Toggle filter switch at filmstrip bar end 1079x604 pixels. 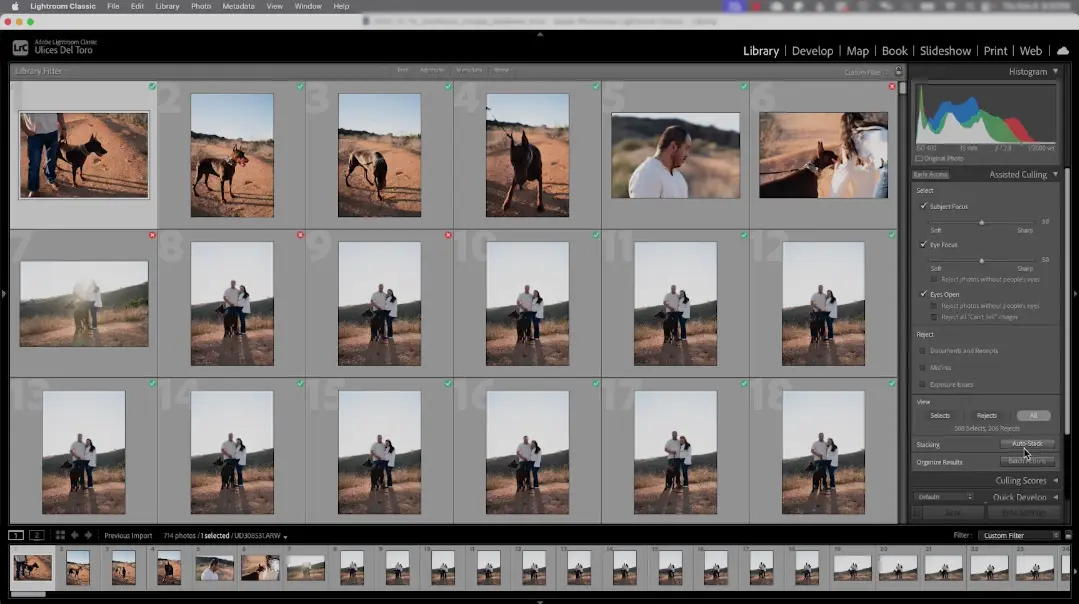coord(1068,535)
